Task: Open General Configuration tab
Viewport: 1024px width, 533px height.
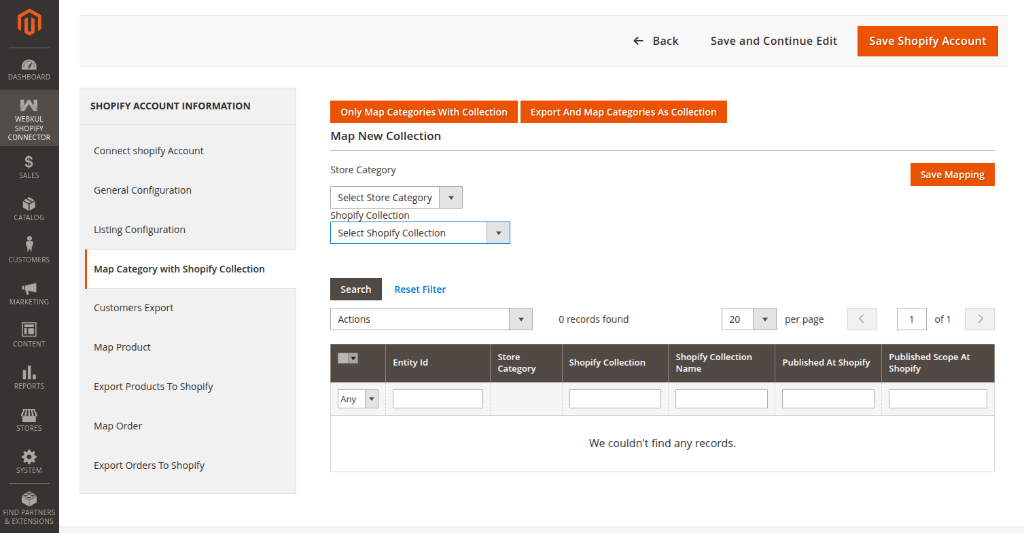Action: coord(142,190)
